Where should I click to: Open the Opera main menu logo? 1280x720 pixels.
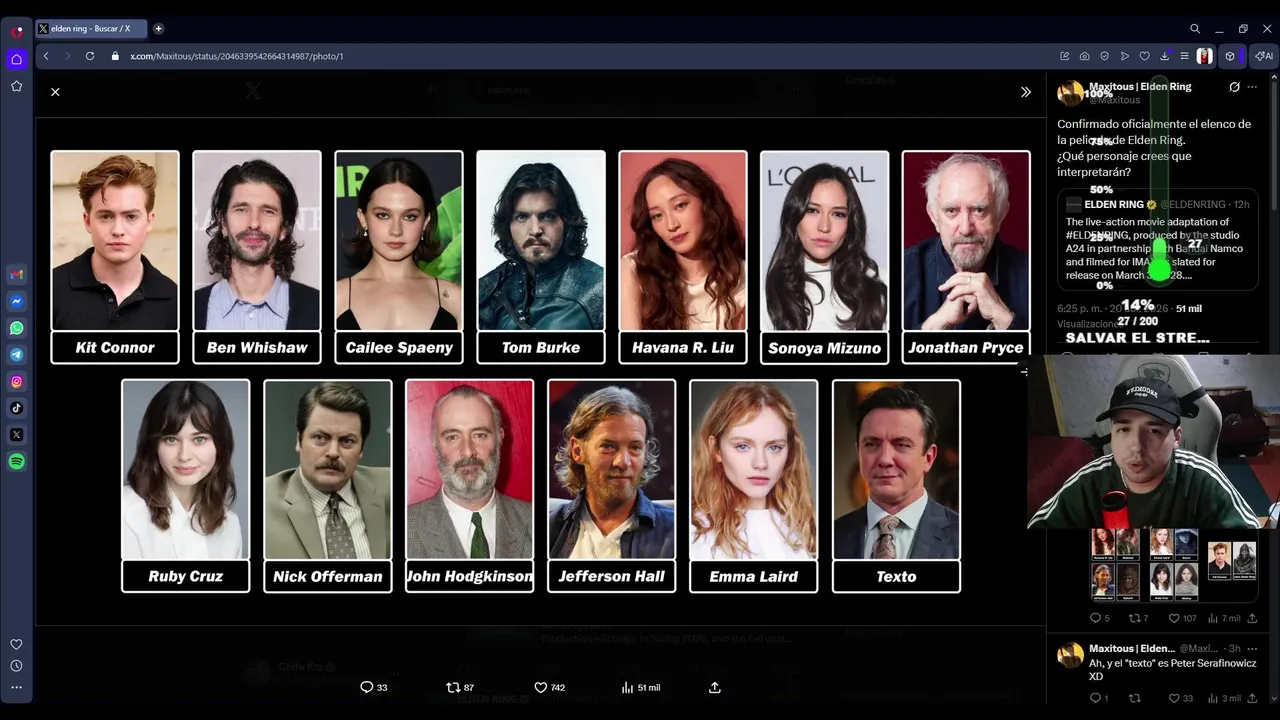[x=17, y=31]
